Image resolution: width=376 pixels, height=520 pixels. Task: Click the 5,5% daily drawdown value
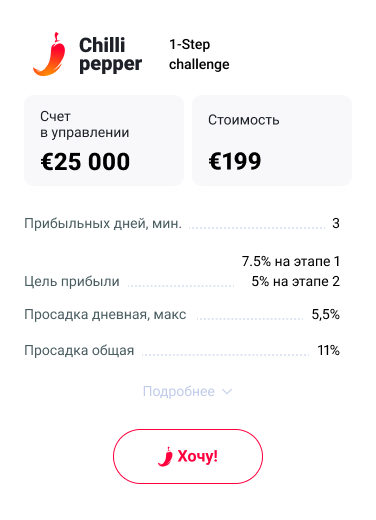(326, 314)
